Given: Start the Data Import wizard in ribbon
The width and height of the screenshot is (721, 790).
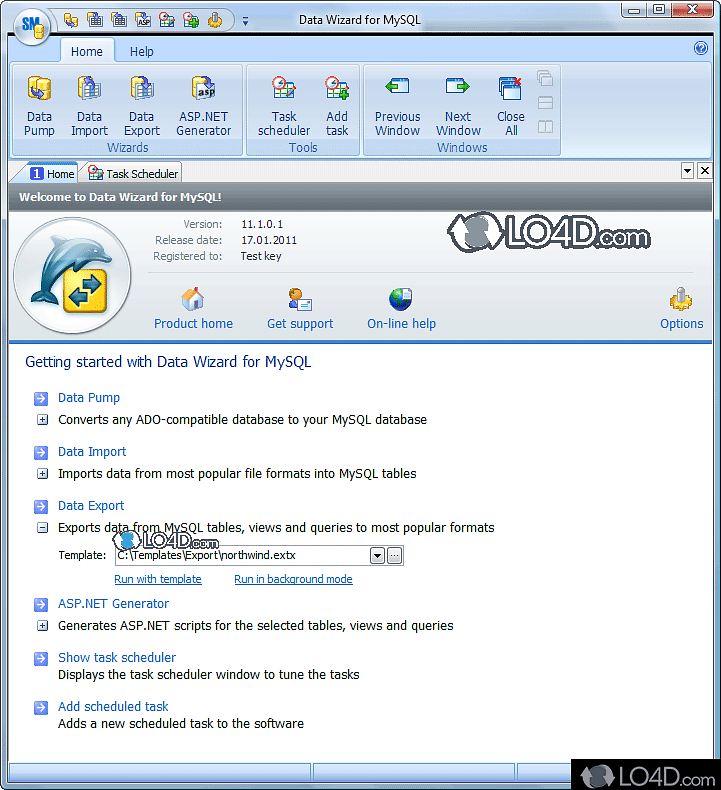Looking at the screenshot, I should [89, 106].
